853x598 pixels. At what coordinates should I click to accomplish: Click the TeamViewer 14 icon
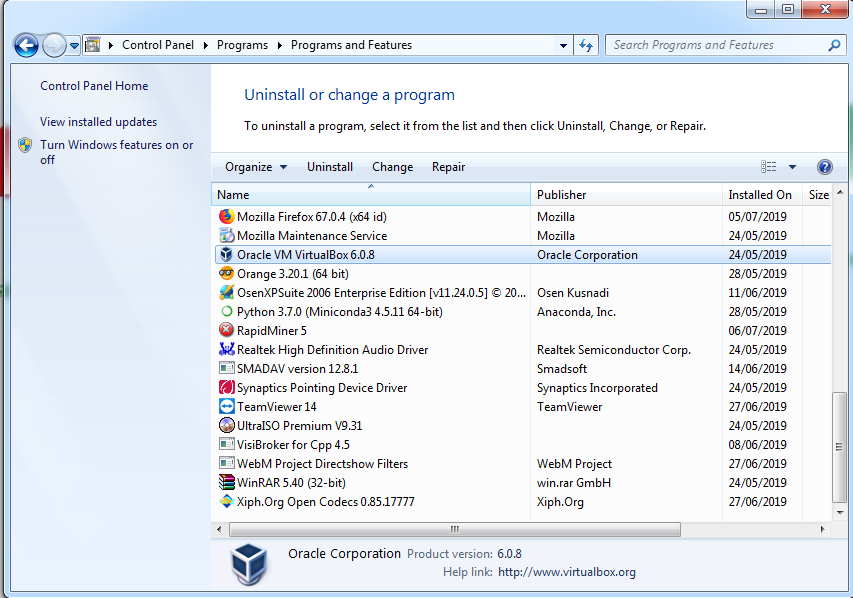(x=224, y=406)
